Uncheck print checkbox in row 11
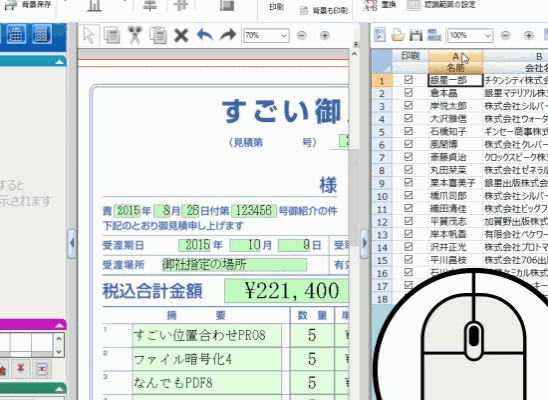This screenshot has width=548, height=400. click(408, 208)
